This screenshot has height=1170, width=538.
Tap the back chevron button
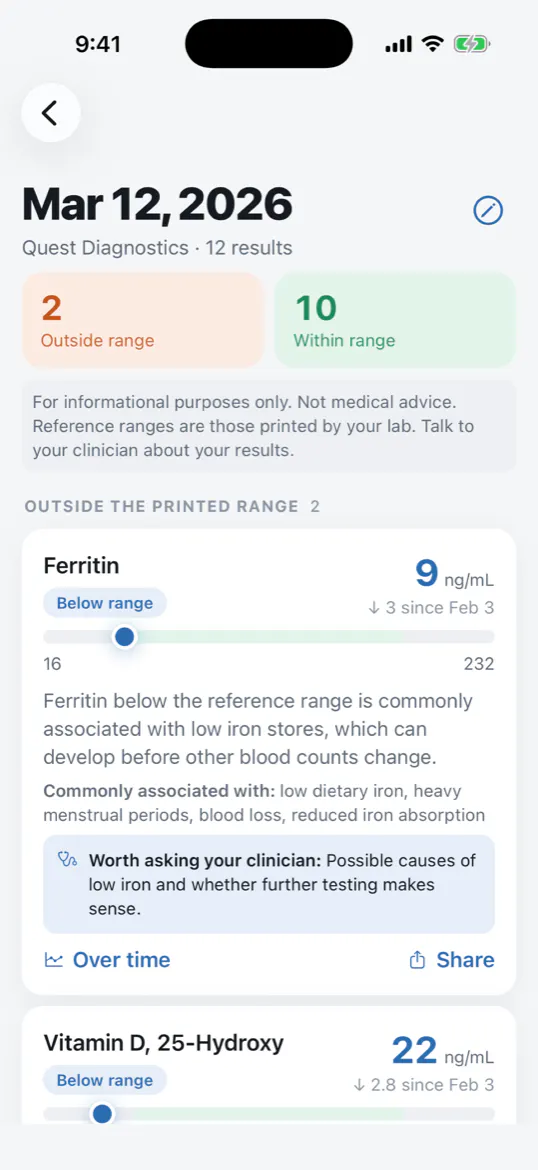point(50,113)
